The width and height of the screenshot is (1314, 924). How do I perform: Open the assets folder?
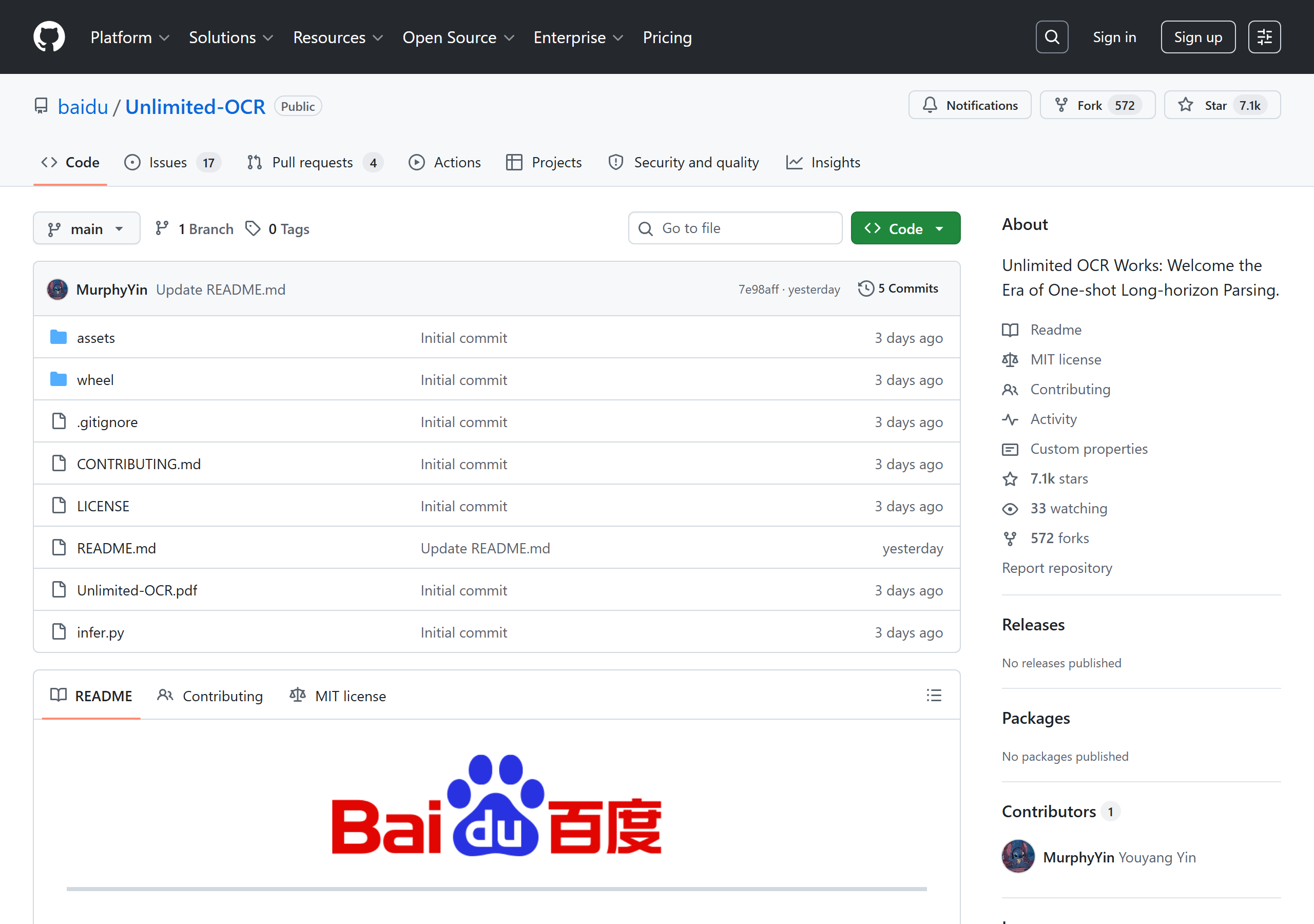point(95,338)
